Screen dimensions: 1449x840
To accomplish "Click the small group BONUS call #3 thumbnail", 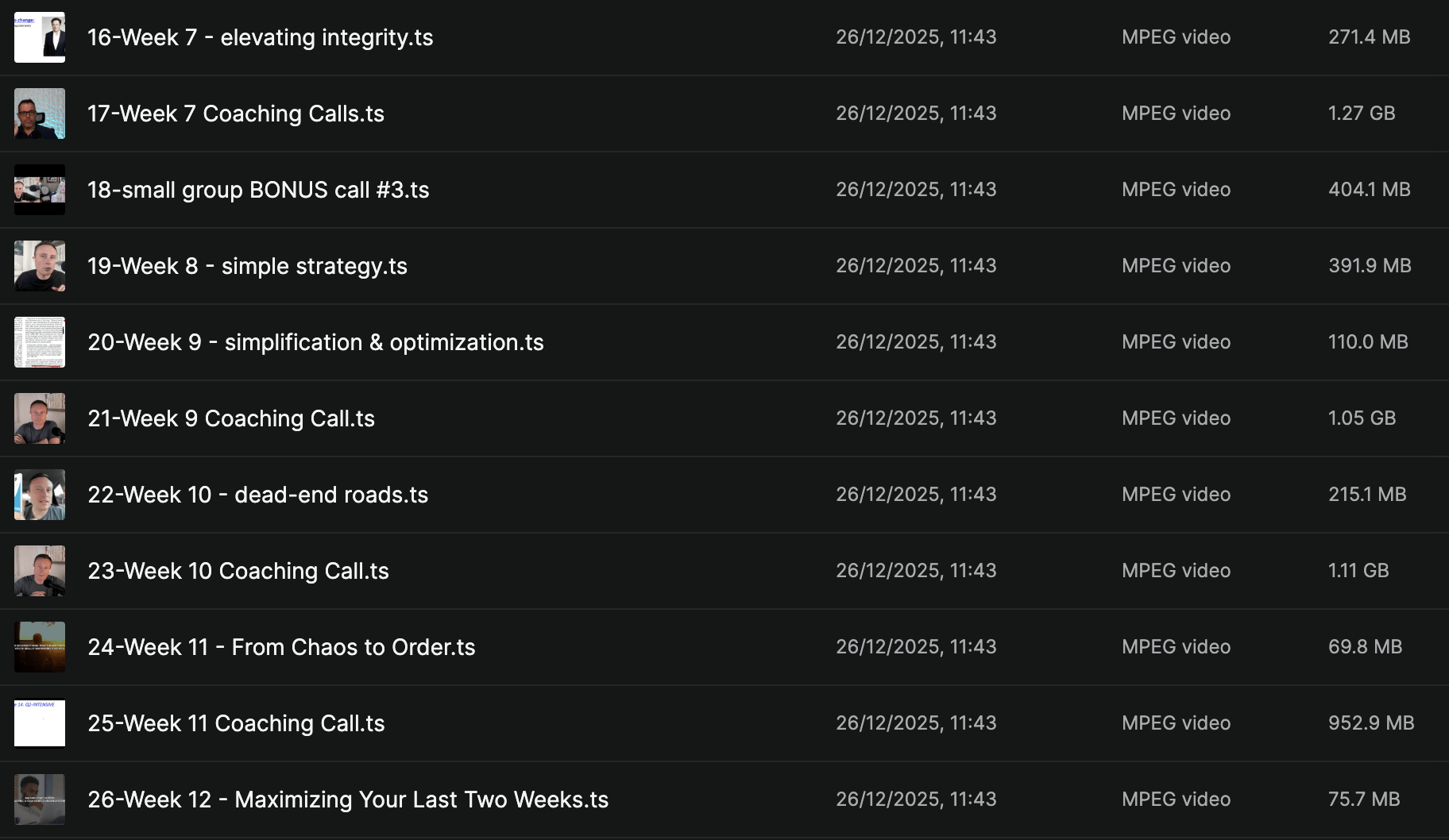I will (x=40, y=190).
